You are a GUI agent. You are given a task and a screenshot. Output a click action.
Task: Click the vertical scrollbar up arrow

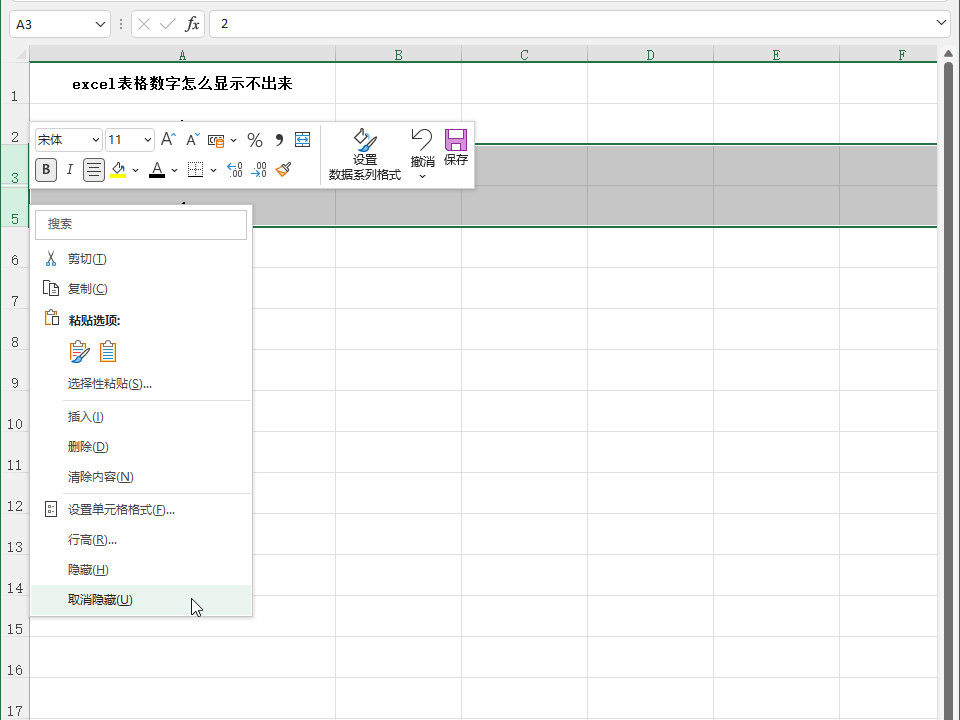coord(948,54)
